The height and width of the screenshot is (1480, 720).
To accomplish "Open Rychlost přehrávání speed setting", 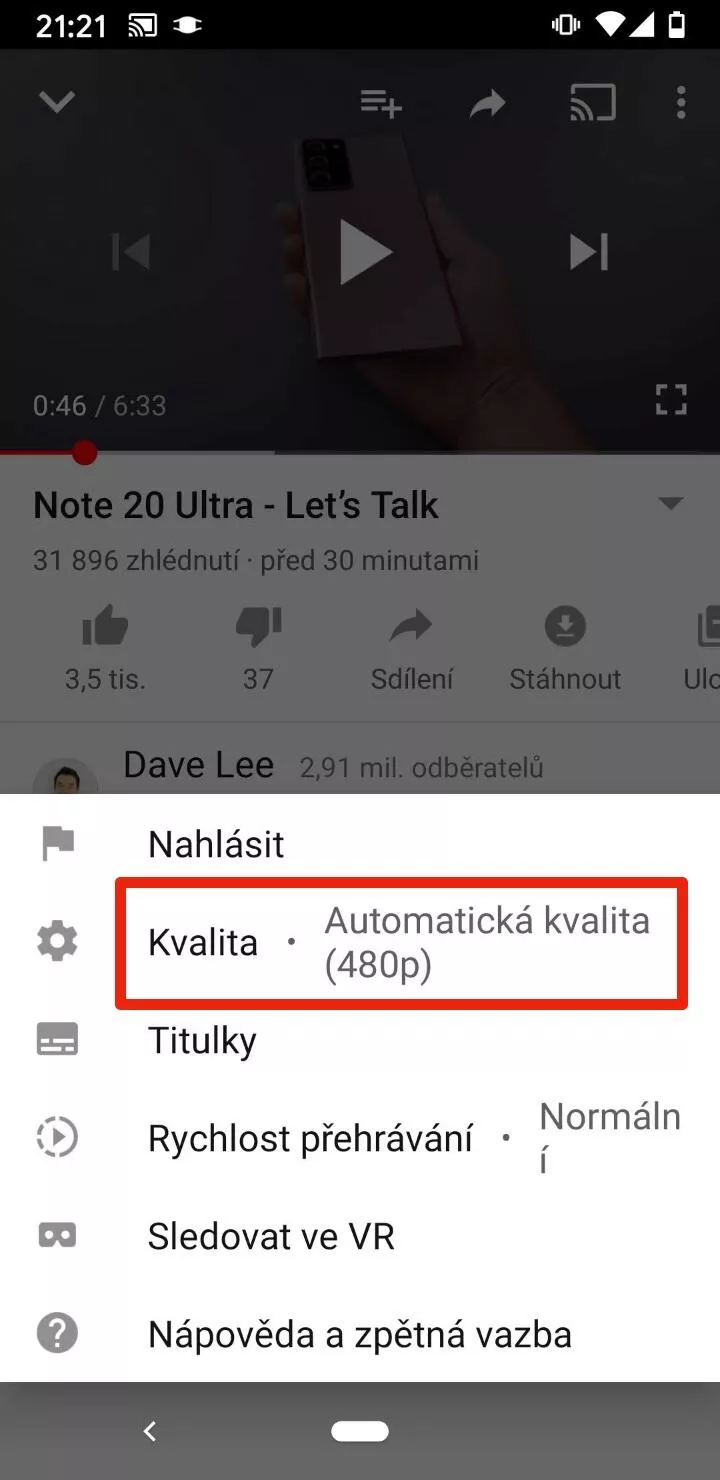I will pyautogui.click(x=360, y=1138).
